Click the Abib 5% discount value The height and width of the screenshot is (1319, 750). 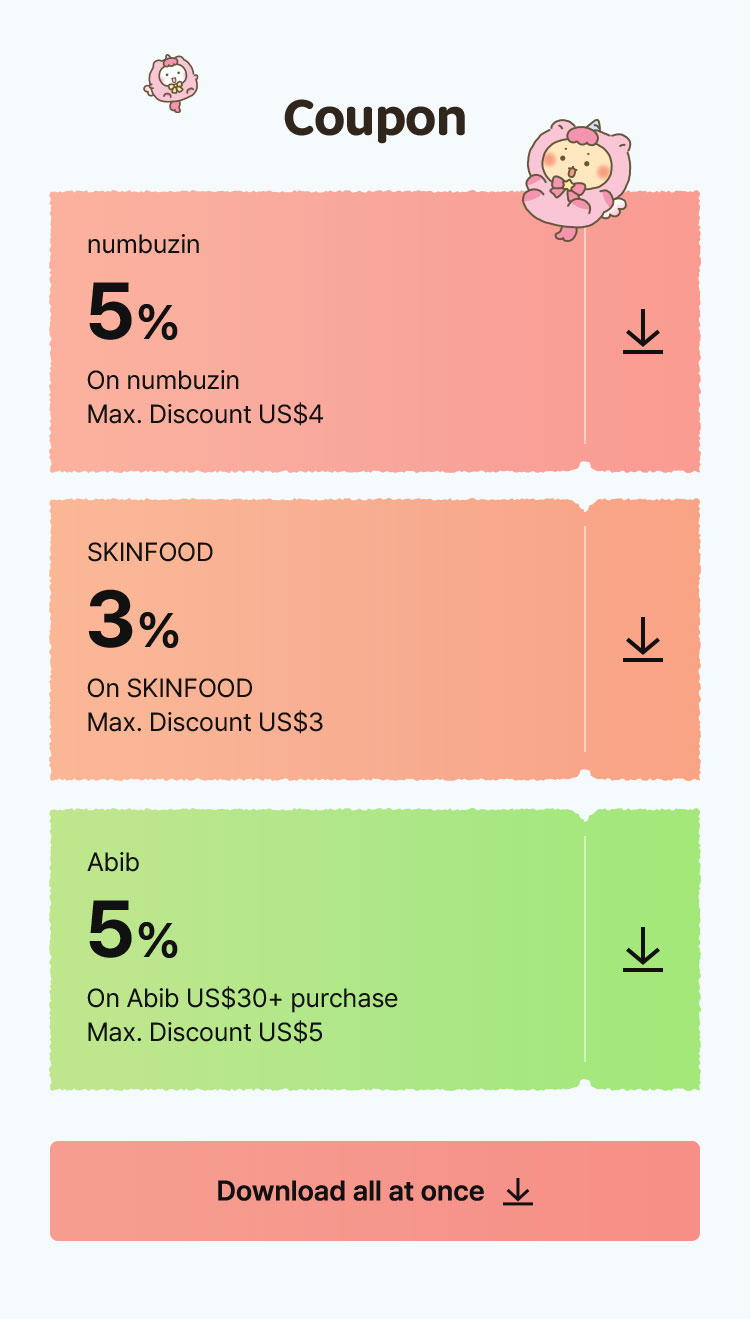click(x=133, y=932)
